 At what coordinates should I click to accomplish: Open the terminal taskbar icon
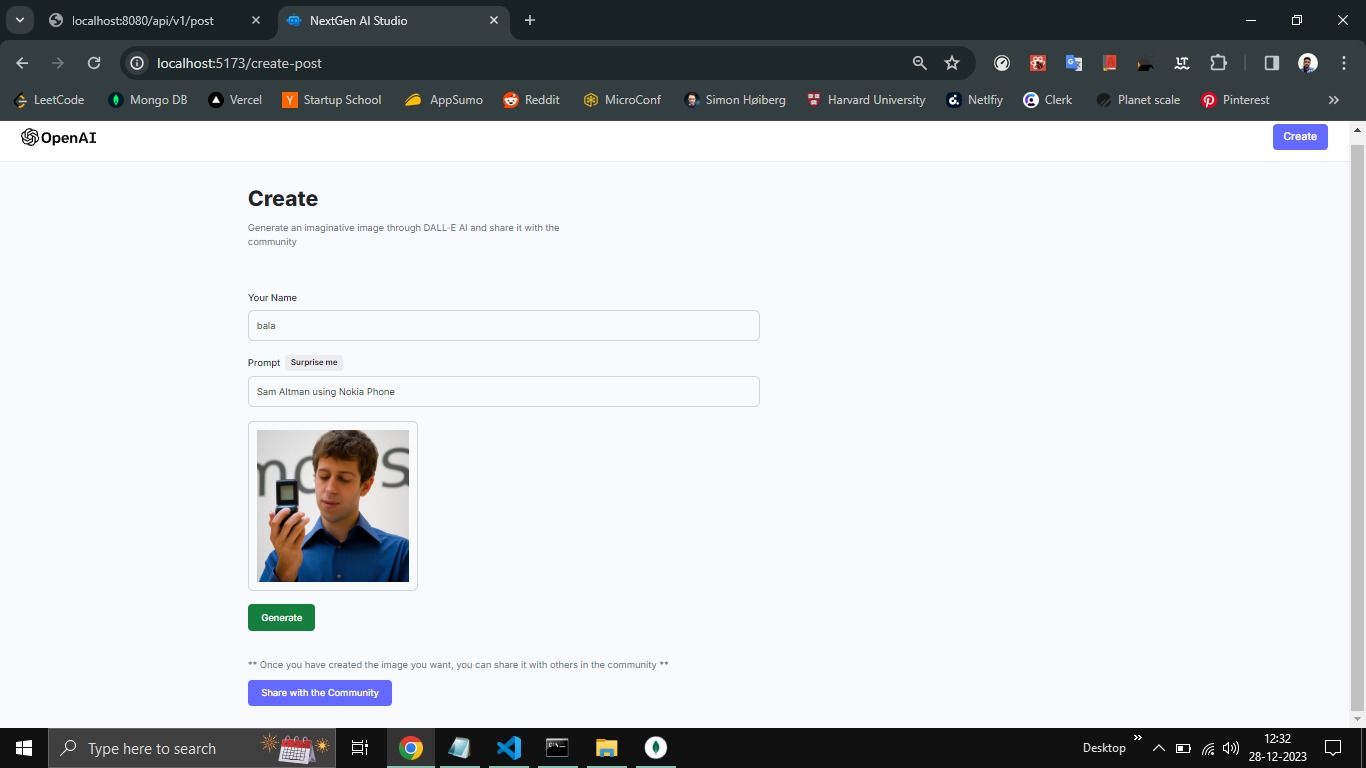tap(557, 748)
